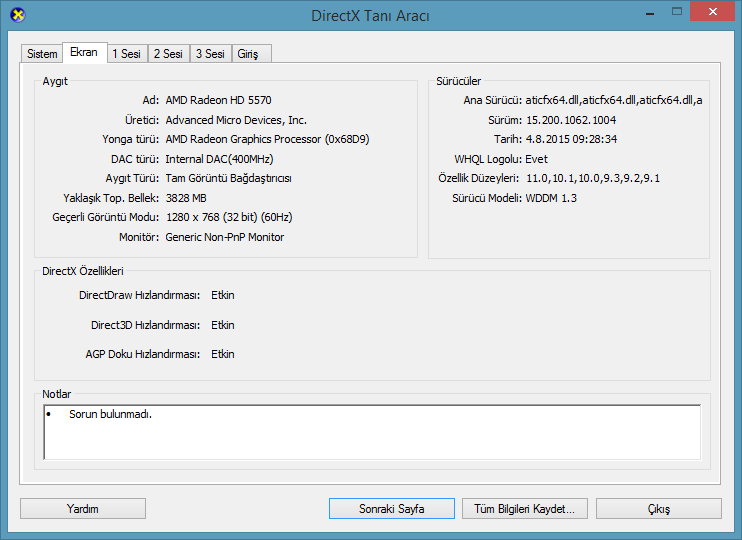Click the 'Özellik Düzeyleri:' label
The image size is (742, 540).
(x=479, y=178)
